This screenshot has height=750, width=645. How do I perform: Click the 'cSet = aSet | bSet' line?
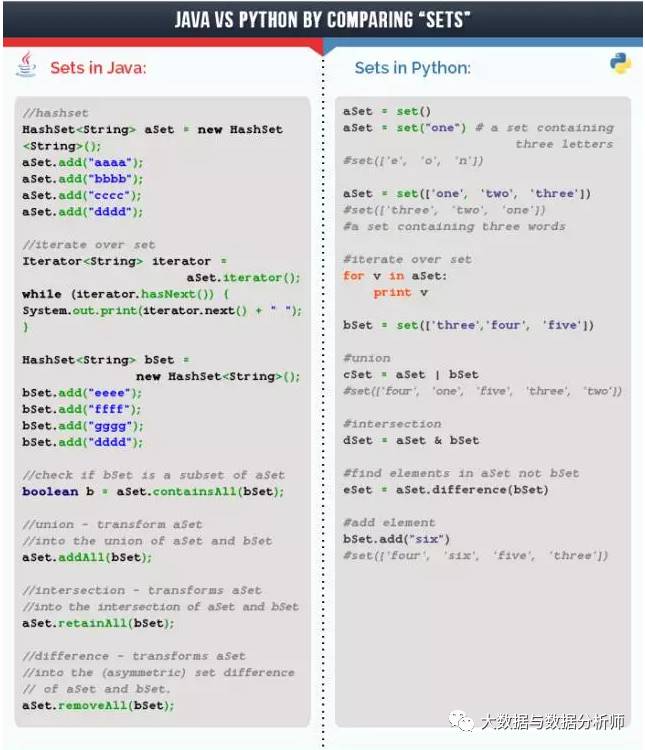[x=411, y=375]
